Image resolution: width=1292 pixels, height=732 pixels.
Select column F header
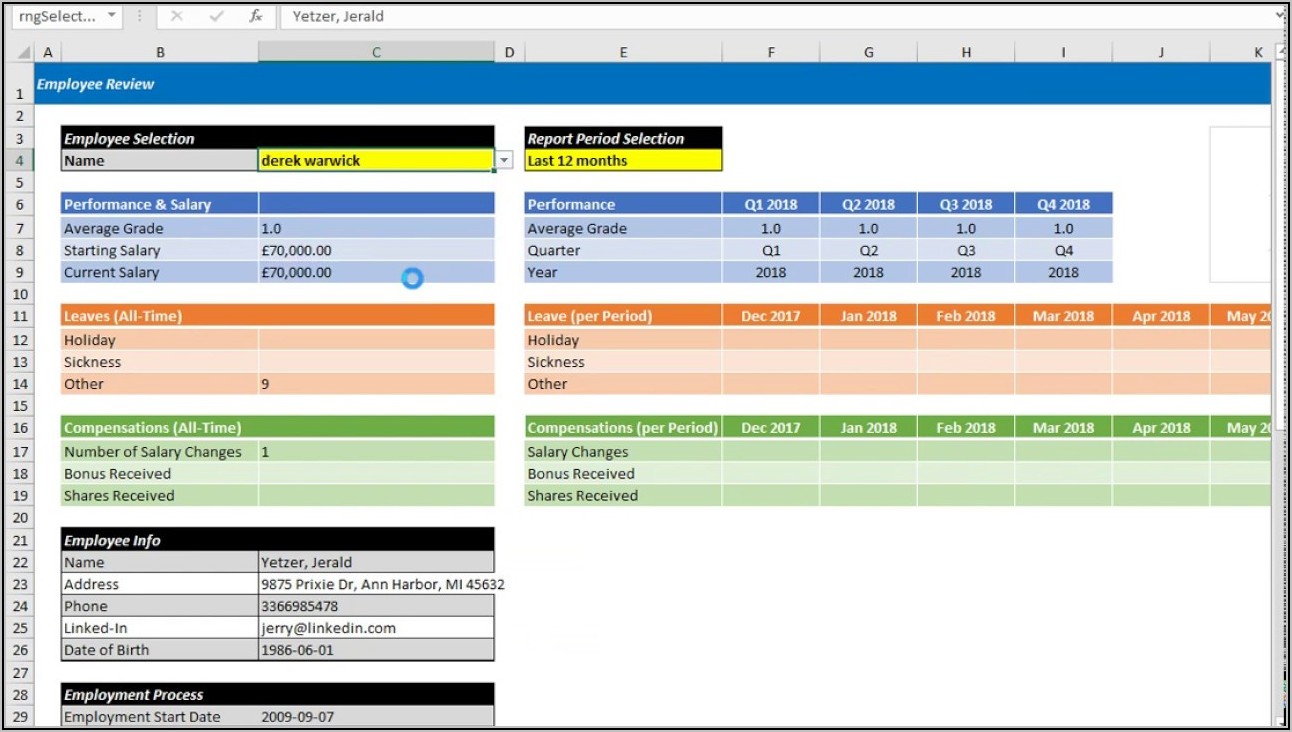(x=770, y=52)
